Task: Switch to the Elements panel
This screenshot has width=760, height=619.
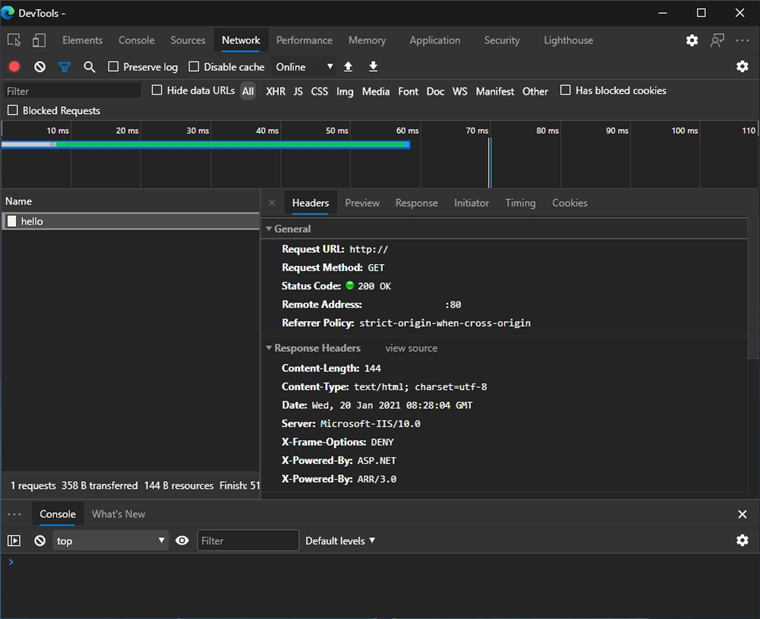Action: 82,40
